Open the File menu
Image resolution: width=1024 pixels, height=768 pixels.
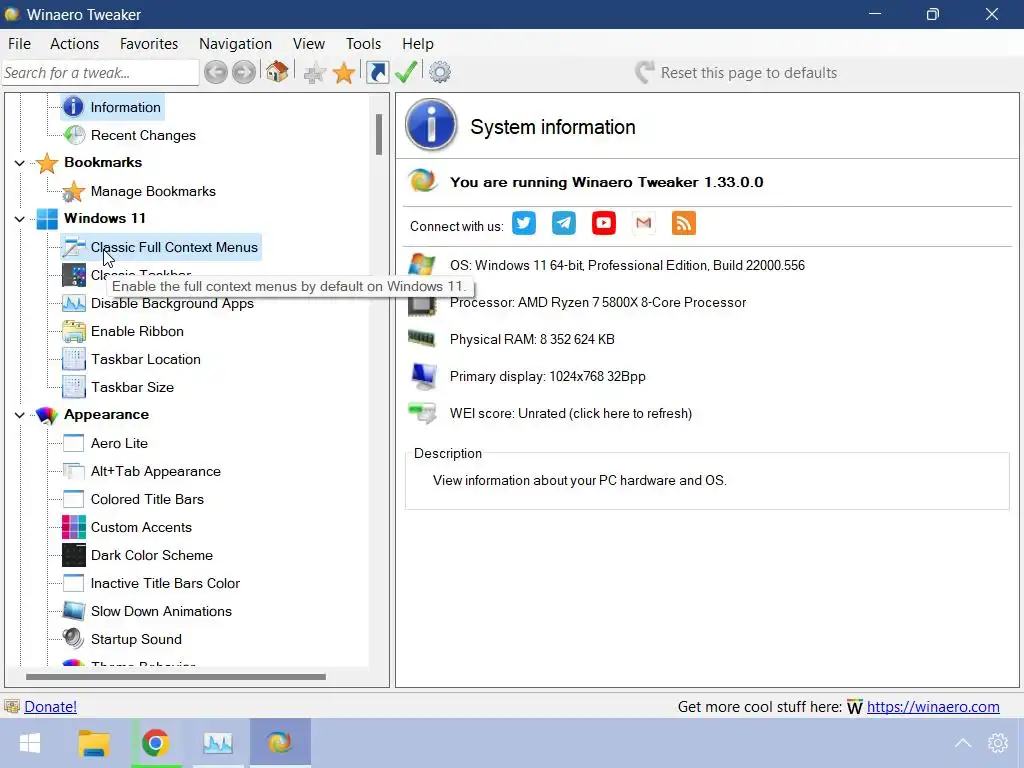(19, 44)
